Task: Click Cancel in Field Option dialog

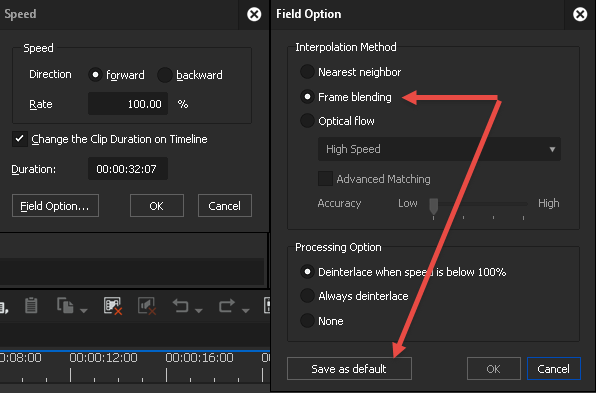Action: 554,369
